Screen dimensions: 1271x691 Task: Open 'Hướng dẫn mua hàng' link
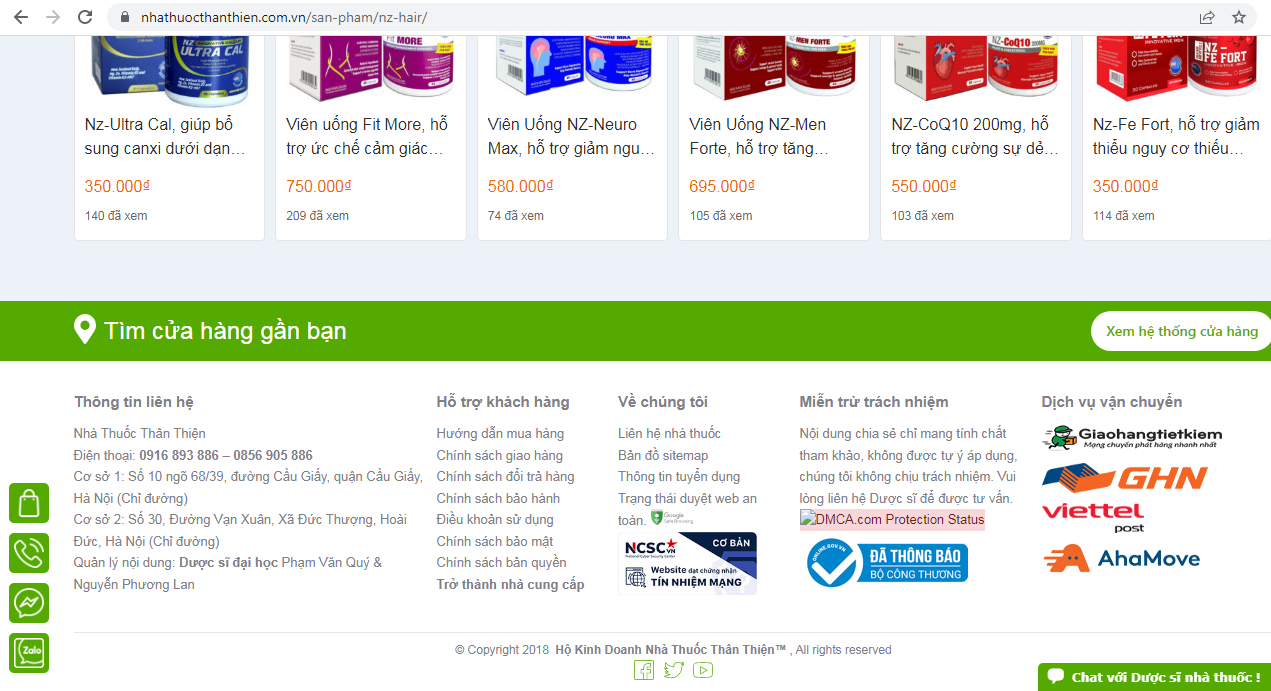(x=500, y=433)
